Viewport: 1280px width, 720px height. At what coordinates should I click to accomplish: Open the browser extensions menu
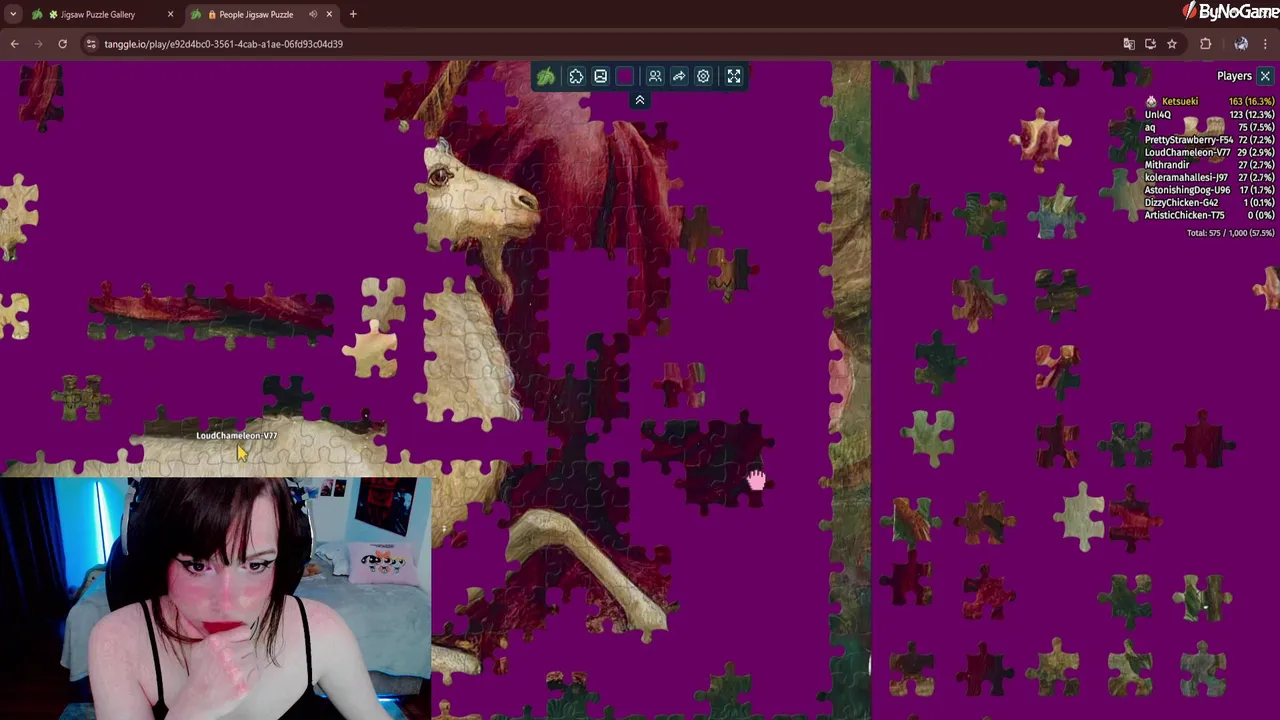click(x=1205, y=44)
